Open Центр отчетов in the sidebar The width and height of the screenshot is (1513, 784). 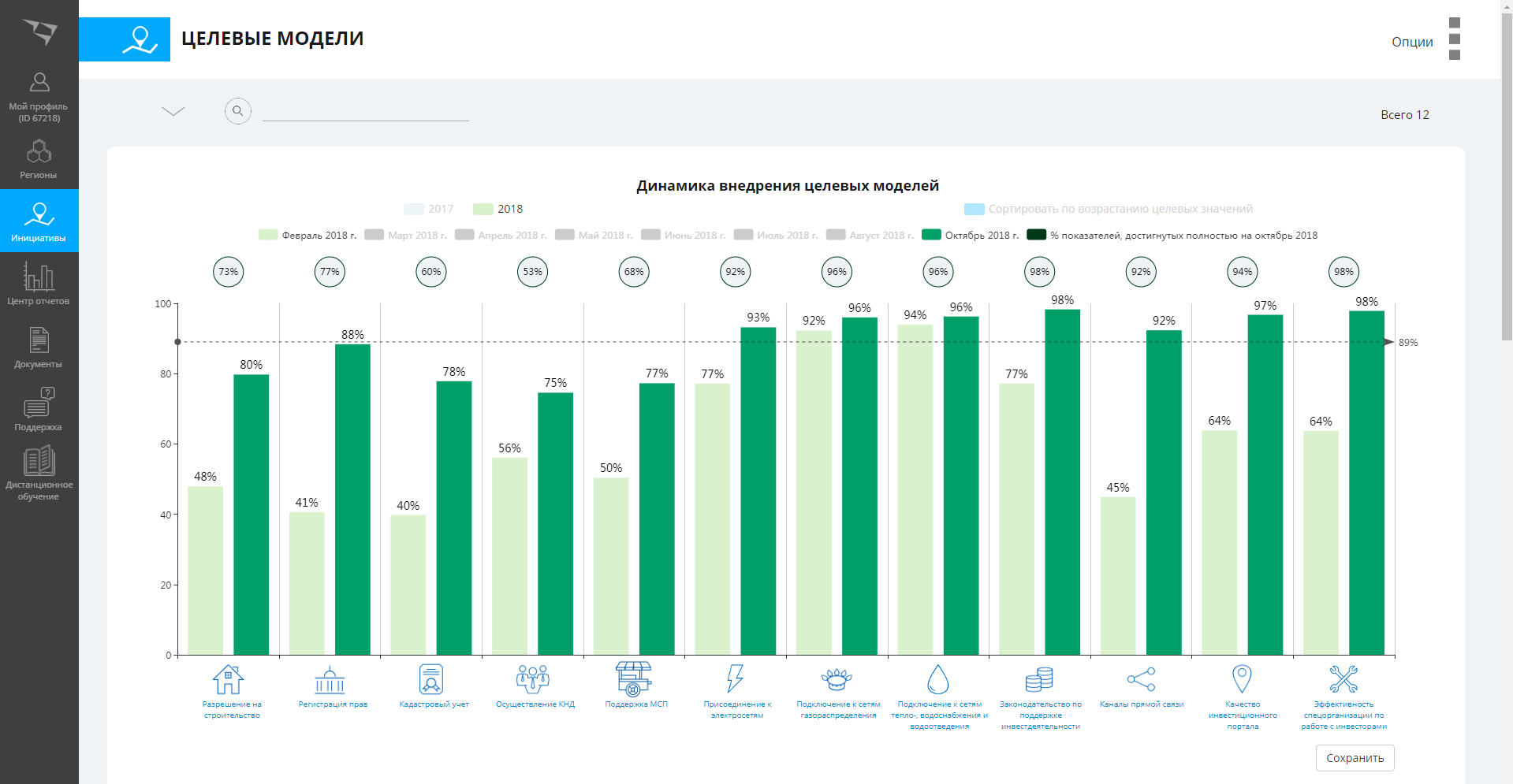pos(39,284)
